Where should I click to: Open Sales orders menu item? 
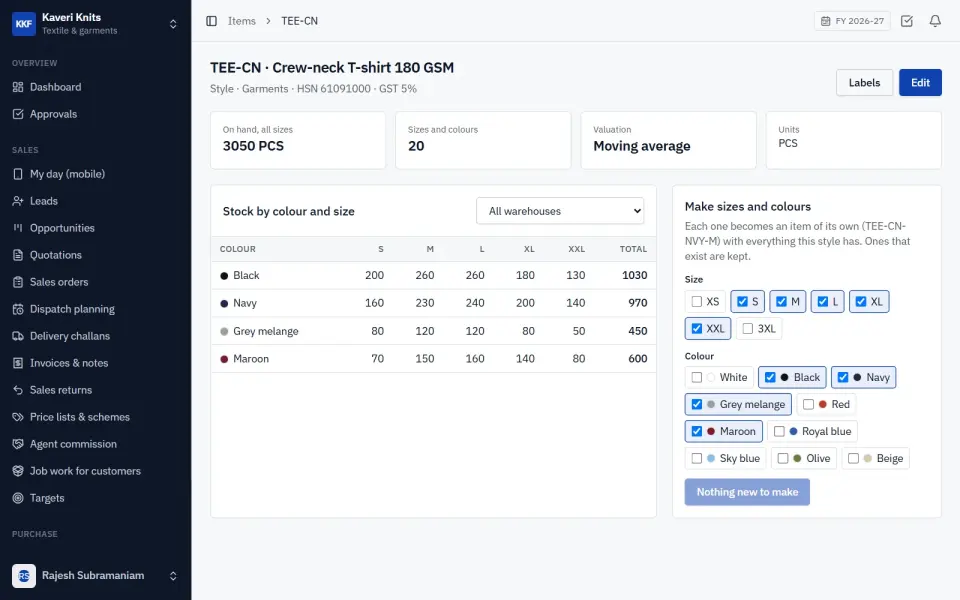point(96,282)
